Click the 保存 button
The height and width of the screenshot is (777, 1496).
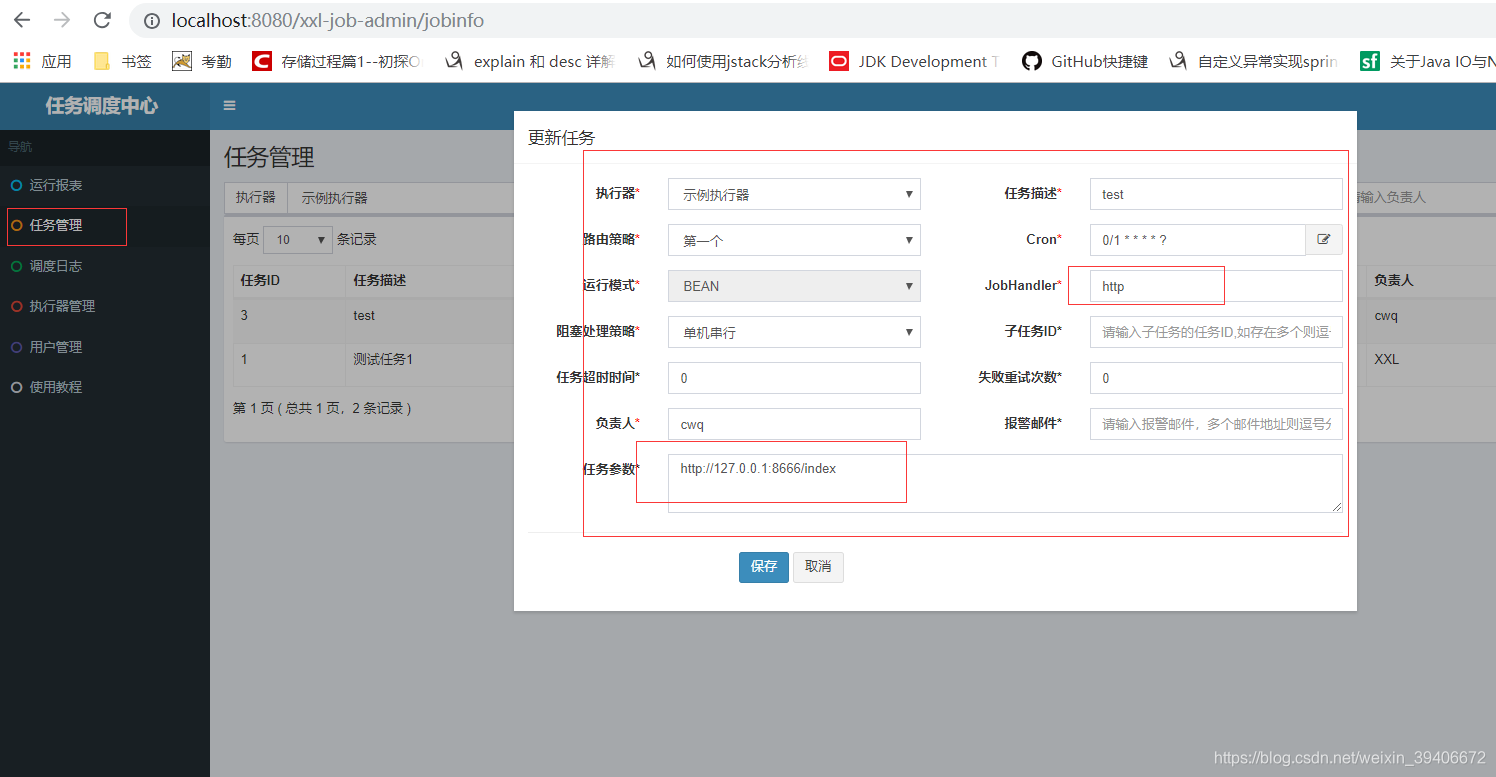tap(764, 567)
